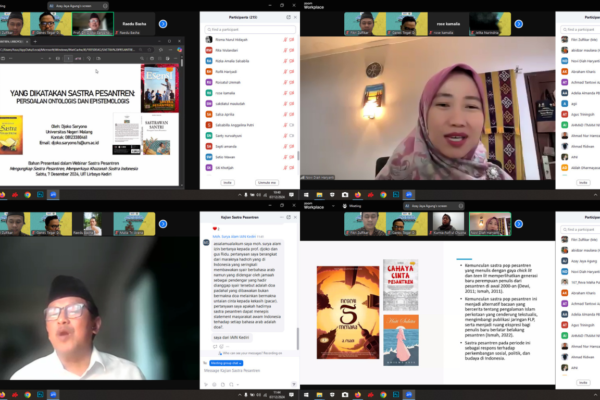Open new tab in PDF browser window
Image resolution: width=600 pixels, height=400 pixels.
35,41
